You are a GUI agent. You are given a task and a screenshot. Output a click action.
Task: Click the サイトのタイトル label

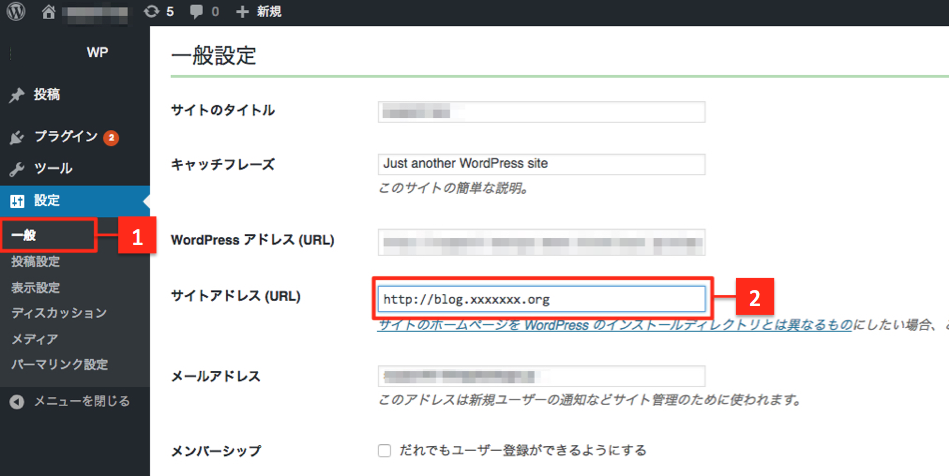pyautogui.click(x=223, y=110)
